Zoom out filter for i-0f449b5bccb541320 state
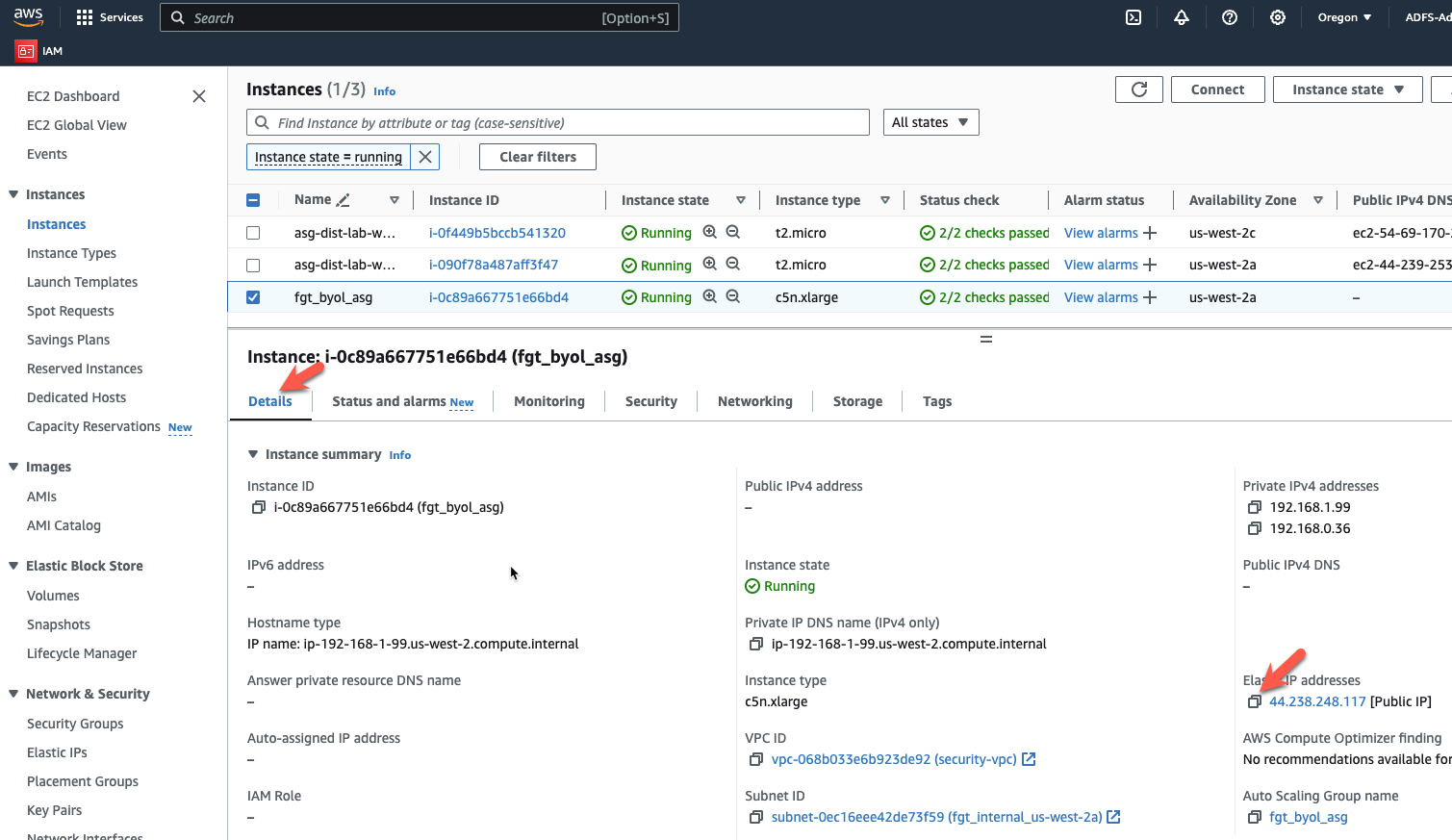 tap(733, 232)
